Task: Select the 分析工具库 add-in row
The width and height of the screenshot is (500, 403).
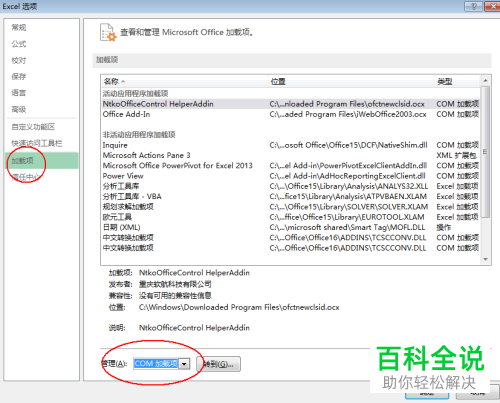Action: [291, 186]
